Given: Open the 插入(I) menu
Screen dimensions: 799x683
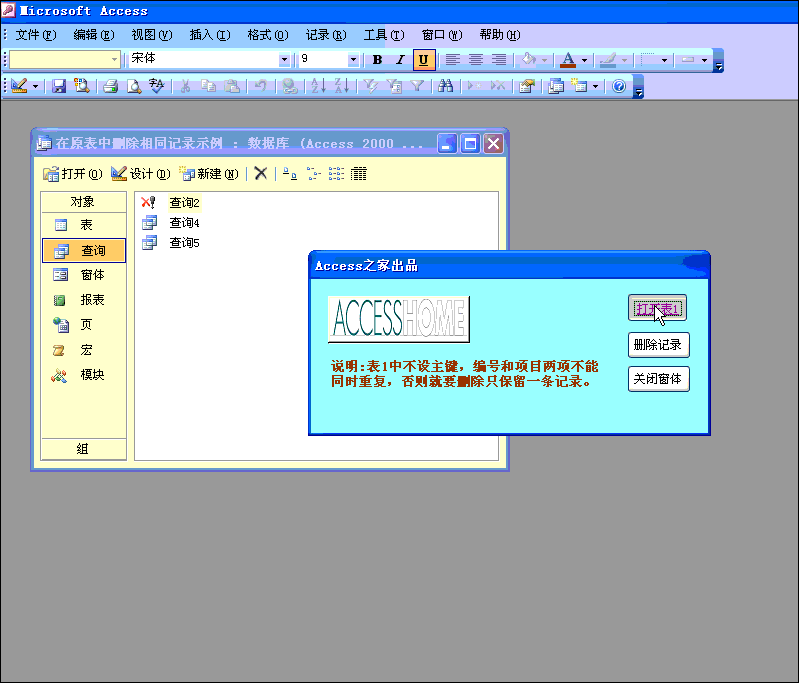Looking at the screenshot, I should (x=210, y=35).
